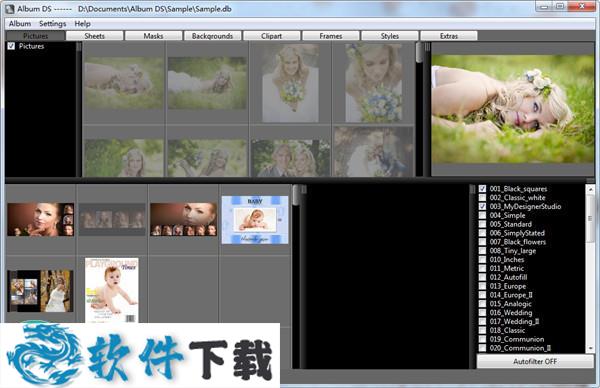
Task: Click the Album DS title bar app icon
Action: point(10,8)
